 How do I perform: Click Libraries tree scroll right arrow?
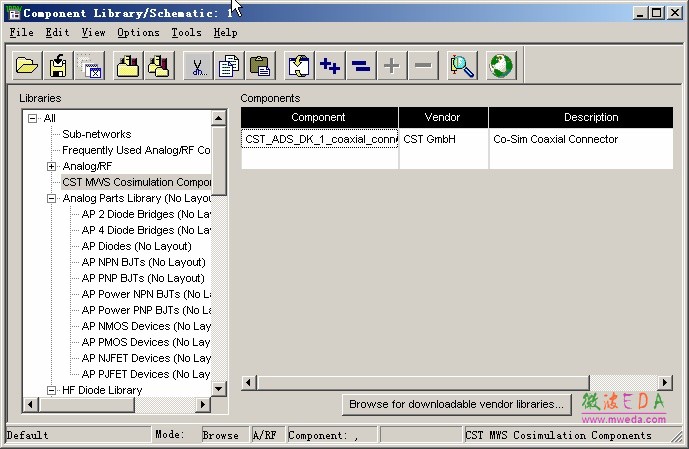(x=203, y=404)
